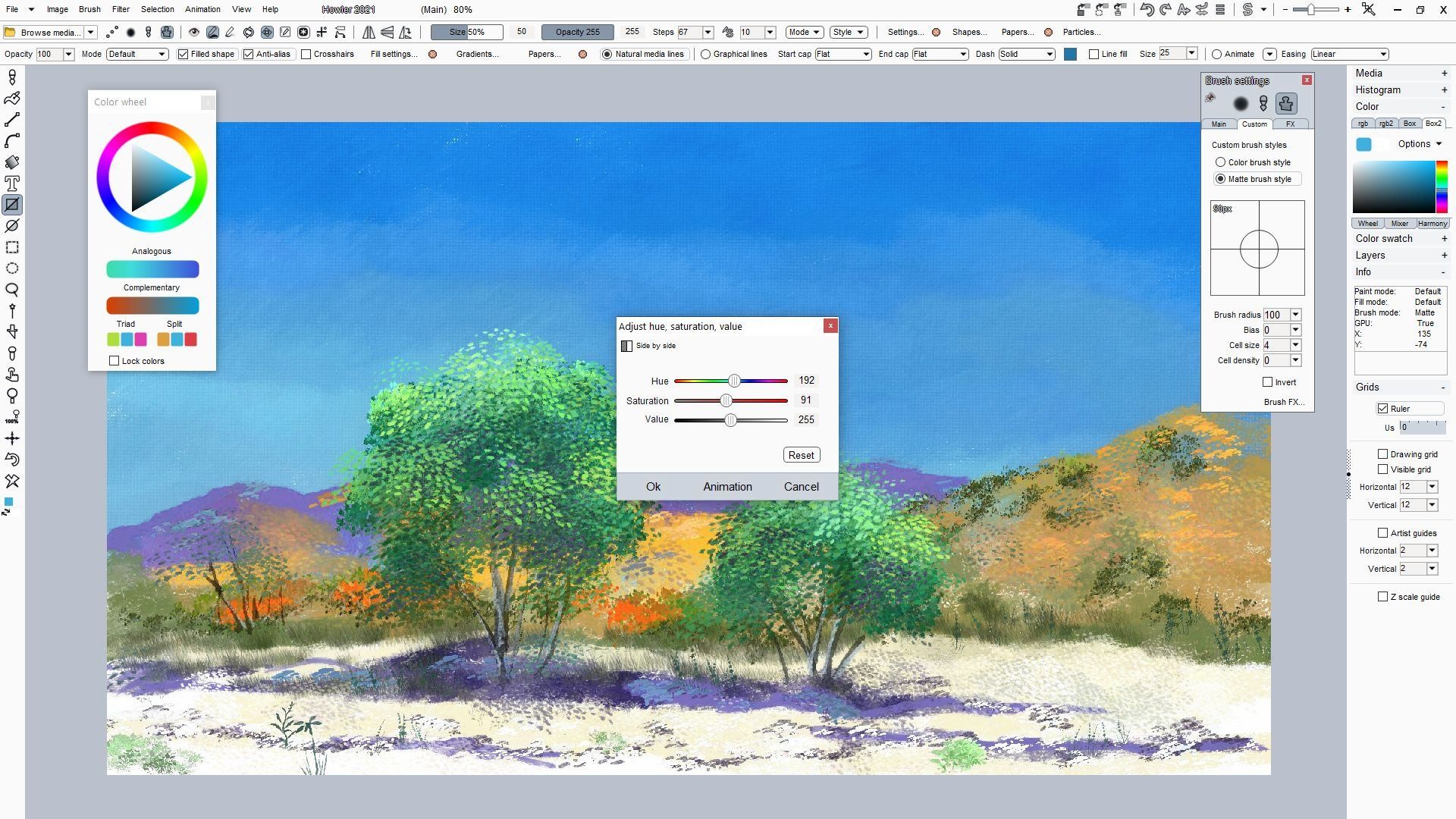
Task: Open the Animation menu
Action: [202, 9]
